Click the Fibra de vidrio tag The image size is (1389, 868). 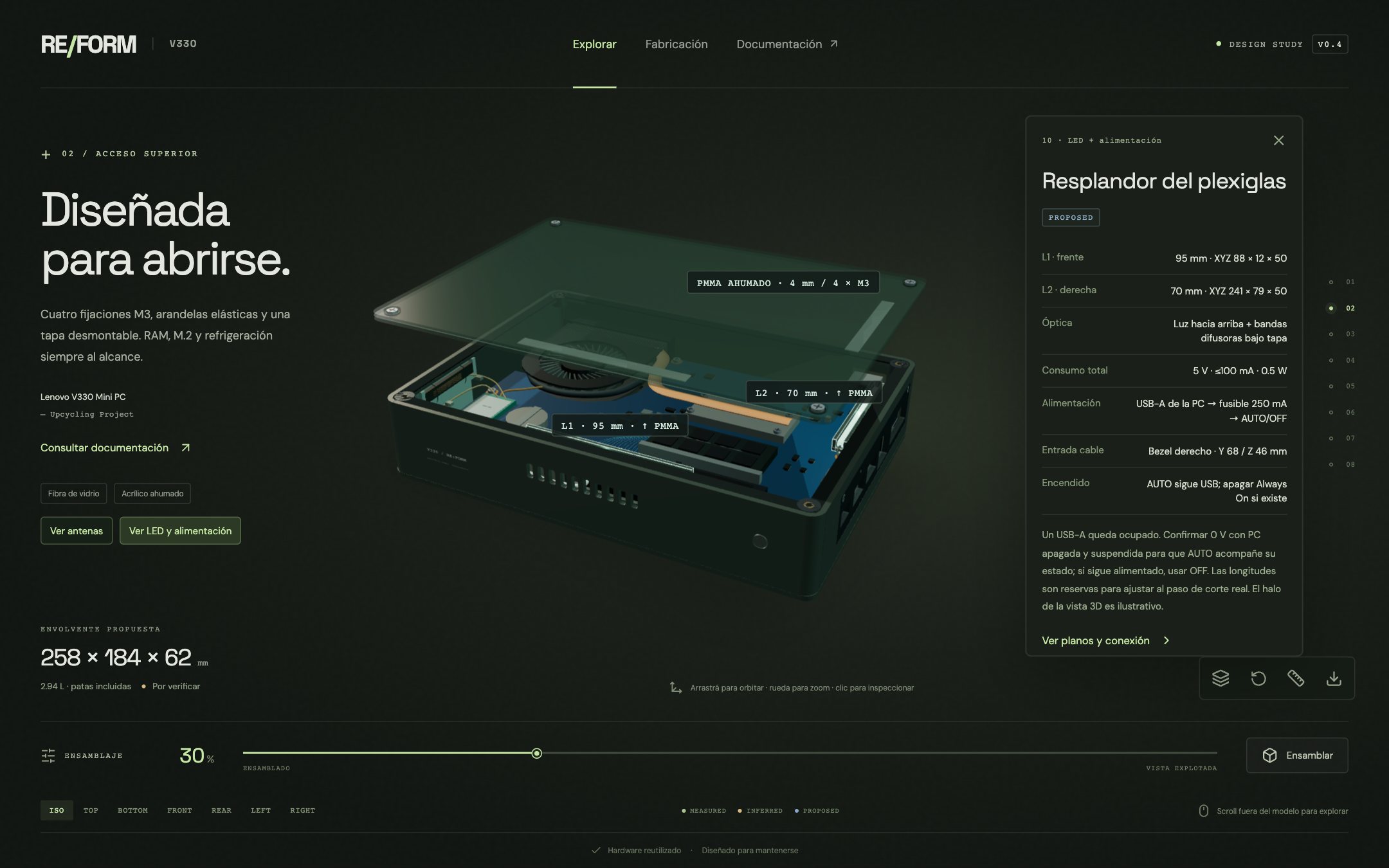(x=73, y=494)
